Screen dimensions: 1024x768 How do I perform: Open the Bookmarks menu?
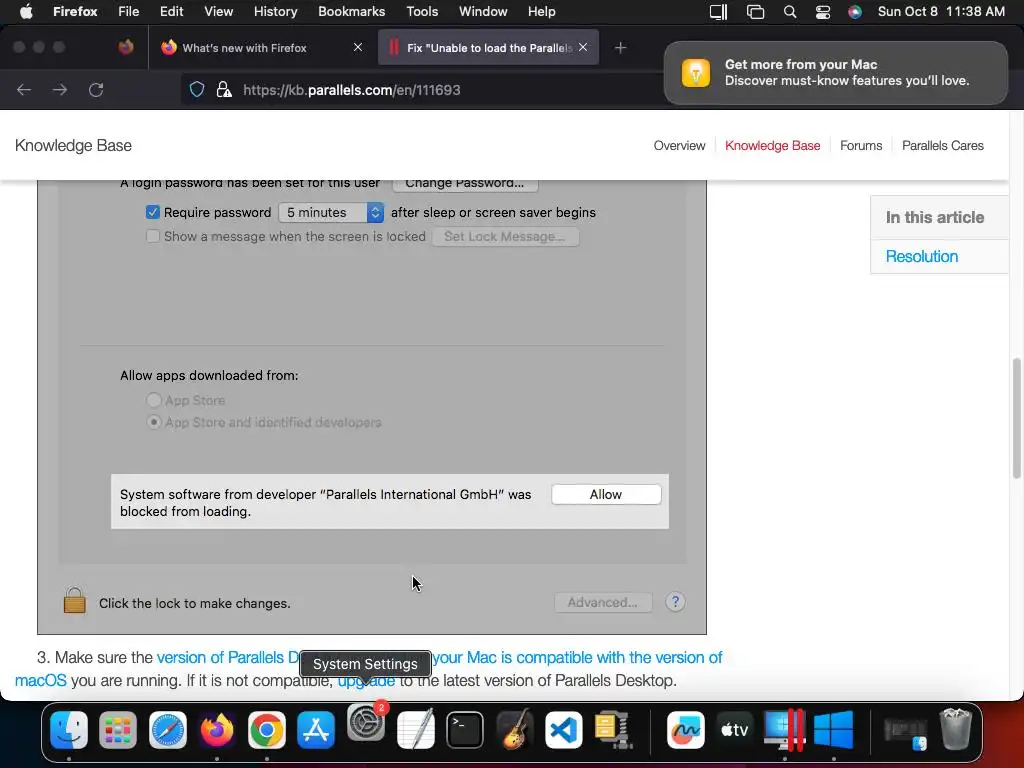(x=351, y=11)
